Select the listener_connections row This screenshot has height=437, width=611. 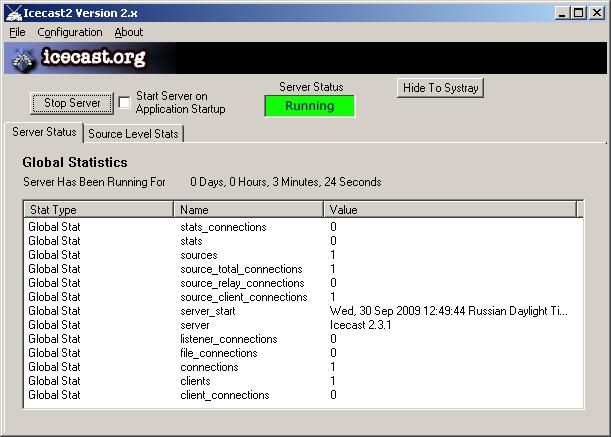tap(303, 339)
